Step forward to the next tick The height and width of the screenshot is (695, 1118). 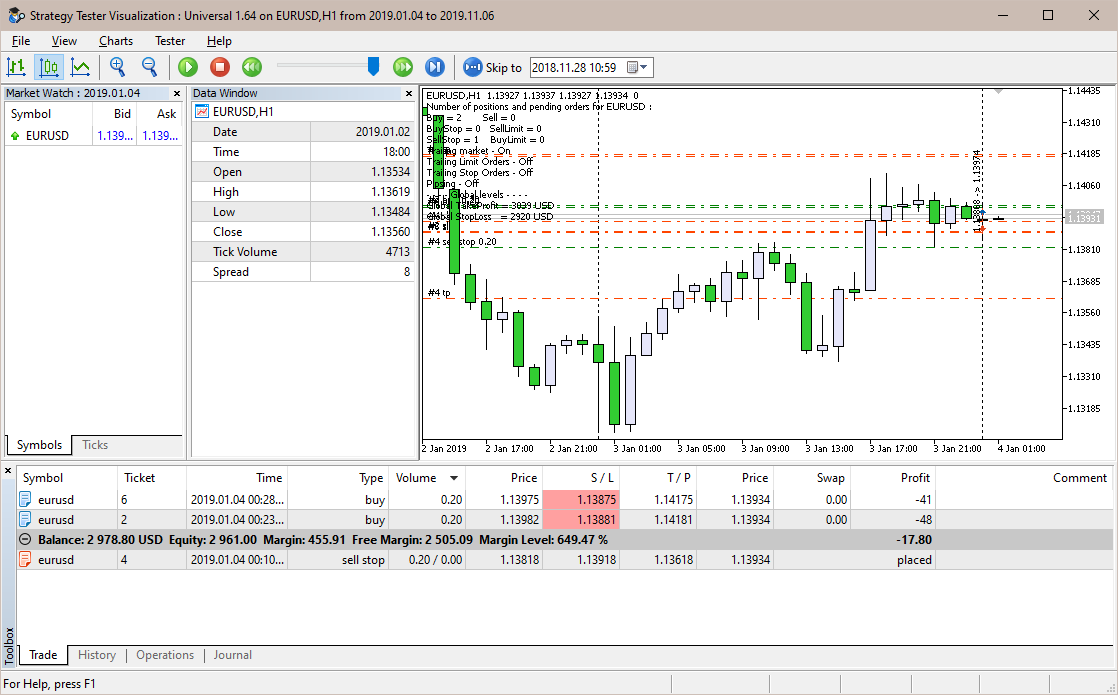pos(434,67)
